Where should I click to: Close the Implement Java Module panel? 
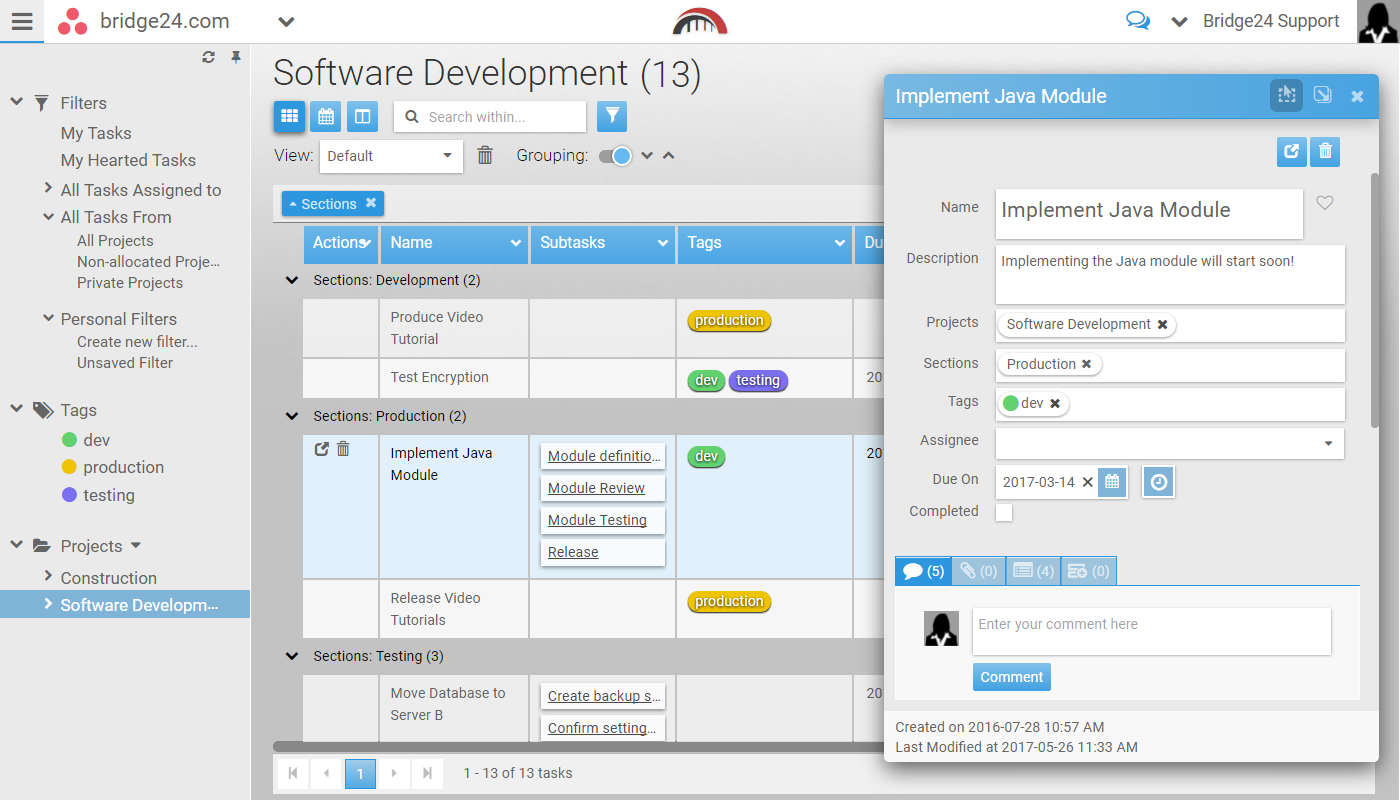point(1357,97)
